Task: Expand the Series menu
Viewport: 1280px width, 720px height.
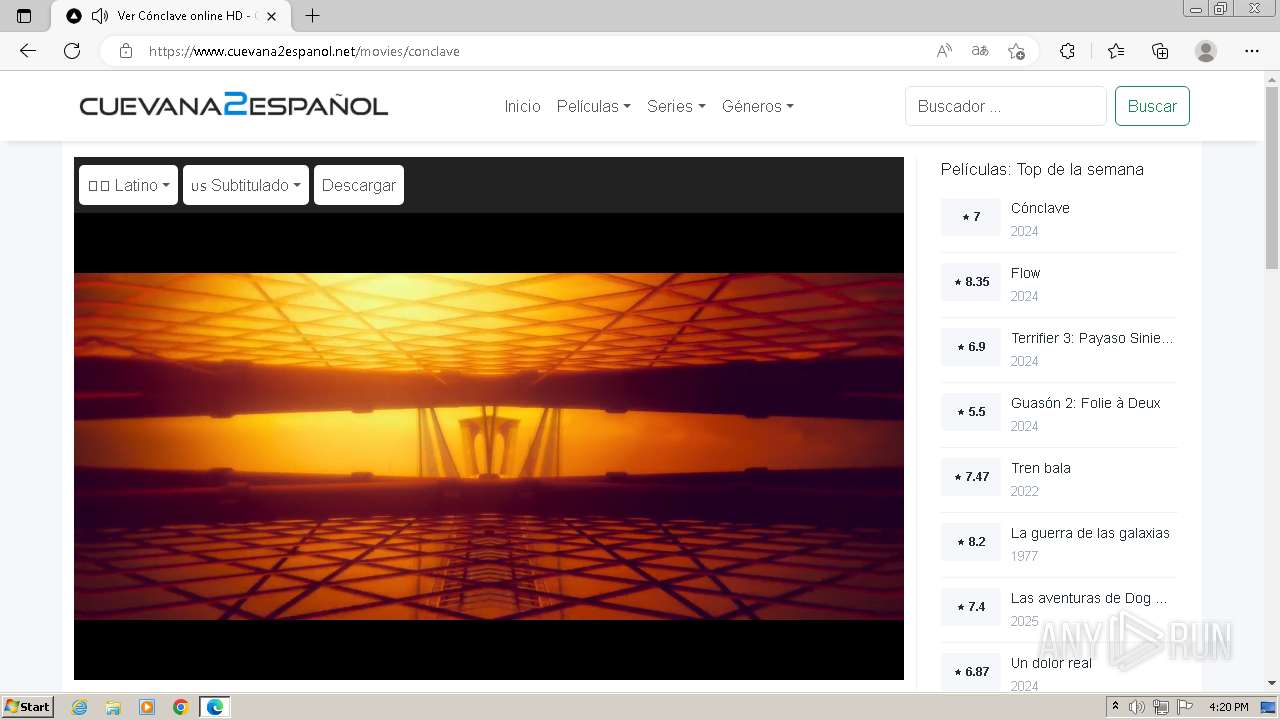Action: click(x=676, y=106)
